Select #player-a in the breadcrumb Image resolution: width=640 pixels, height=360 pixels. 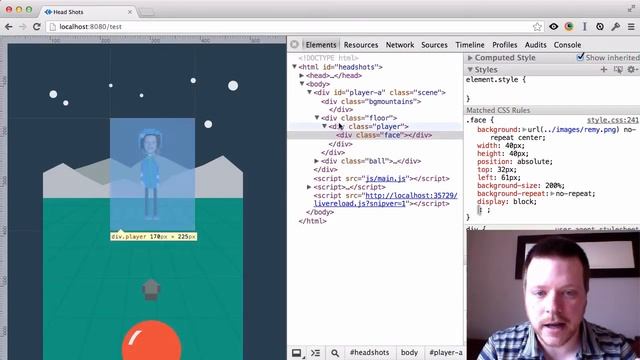[x=445, y=353]
